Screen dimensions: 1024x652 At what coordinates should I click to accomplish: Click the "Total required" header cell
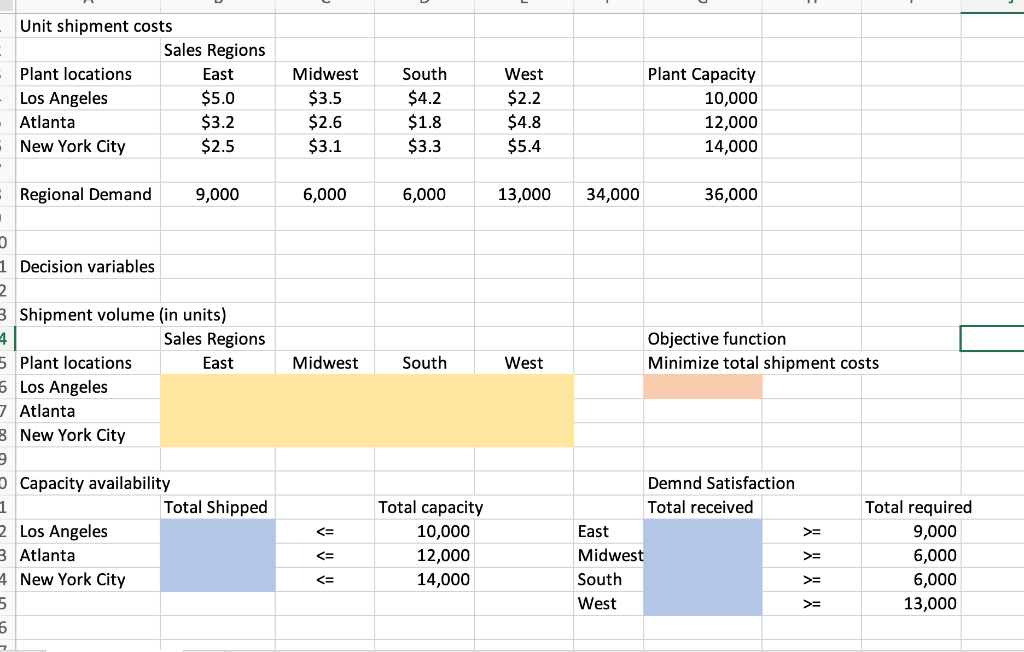(918, 508)
